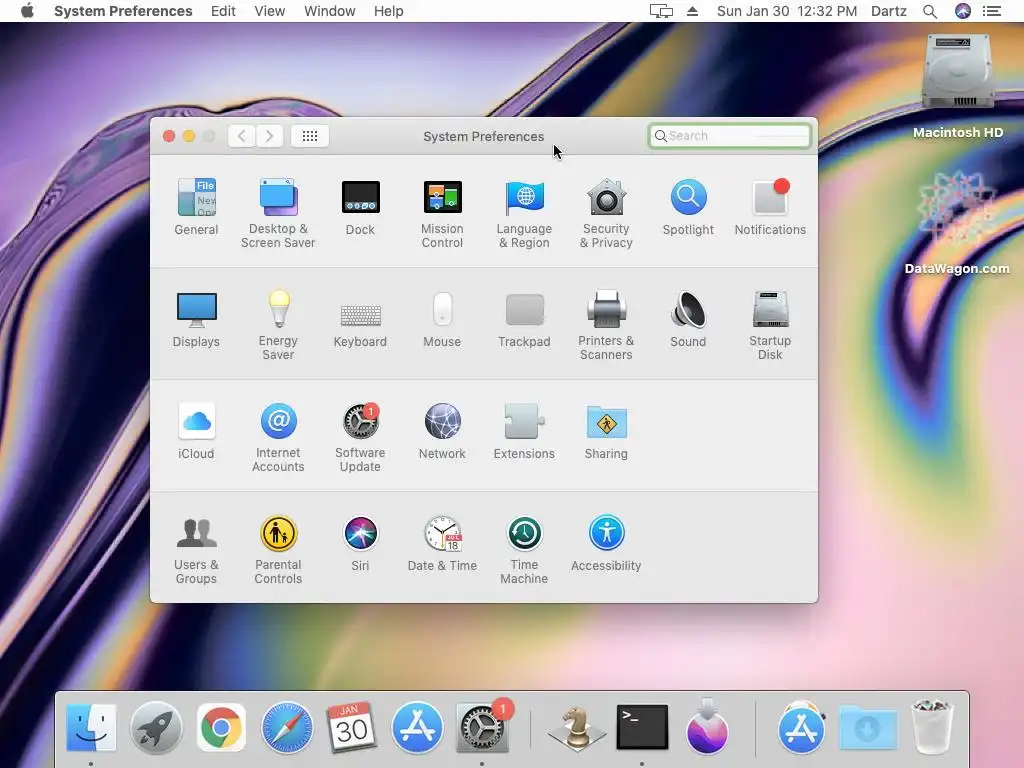The image size is (1024, 768).
Task: Open Terminal from the Dock
Action: (x=642, y=727)
